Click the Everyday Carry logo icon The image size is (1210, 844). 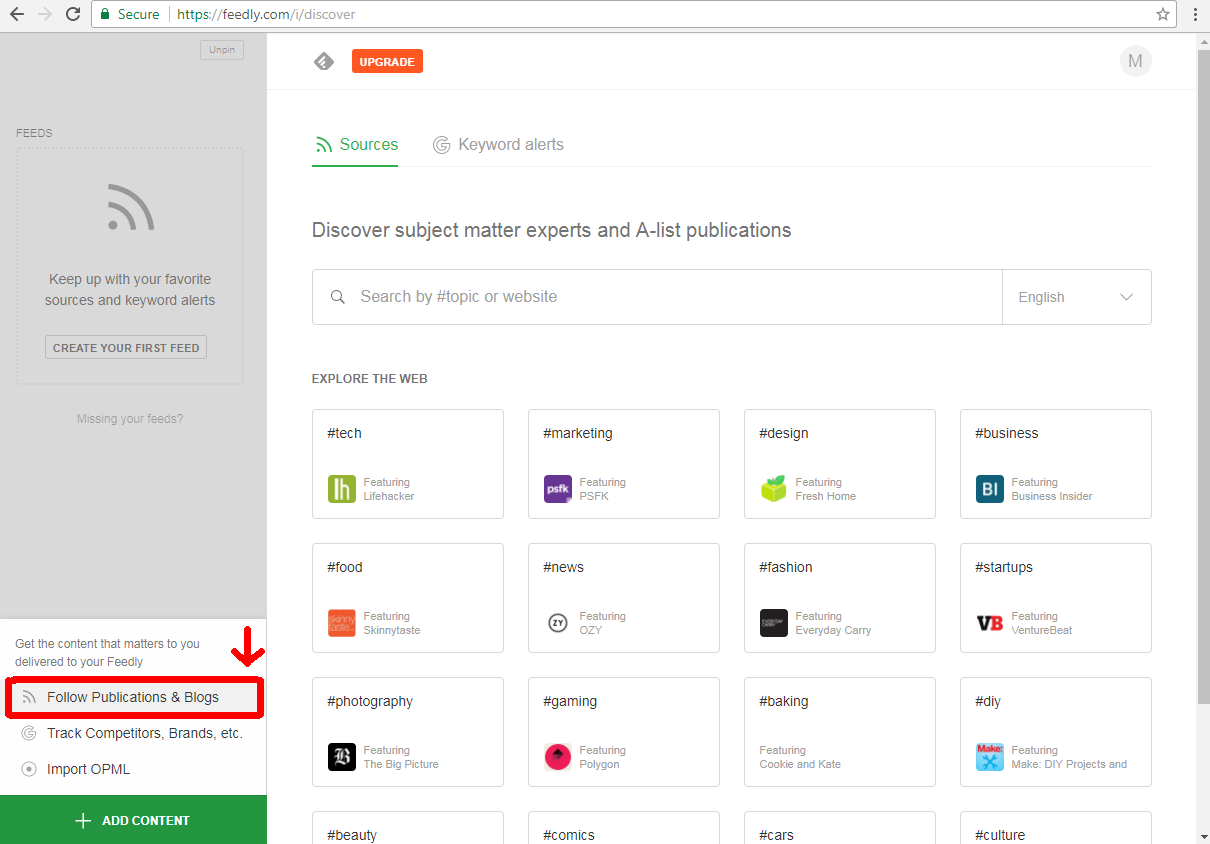(x=774, y=623)
